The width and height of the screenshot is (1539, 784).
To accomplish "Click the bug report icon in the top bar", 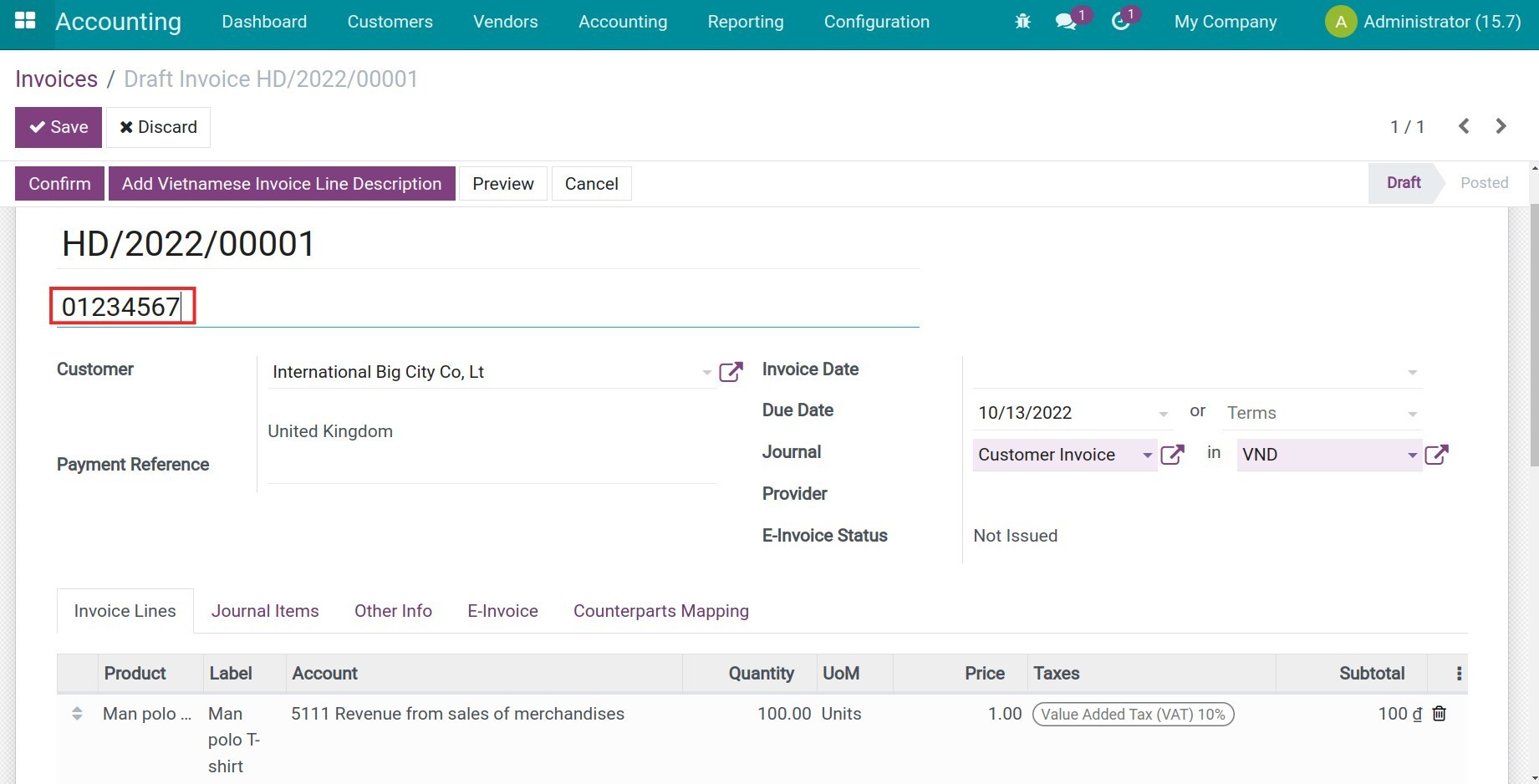I will pyautogui.click(x=1022, y=21).
